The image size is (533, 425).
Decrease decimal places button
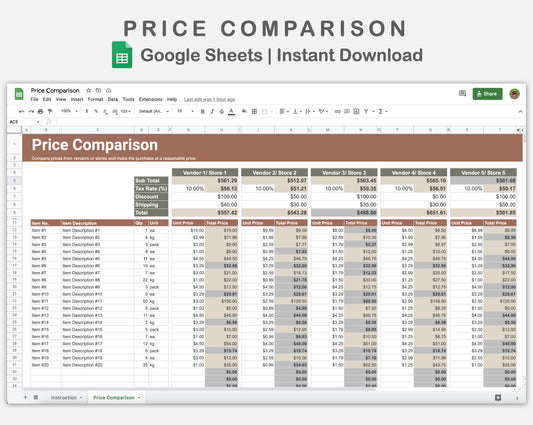105,112
